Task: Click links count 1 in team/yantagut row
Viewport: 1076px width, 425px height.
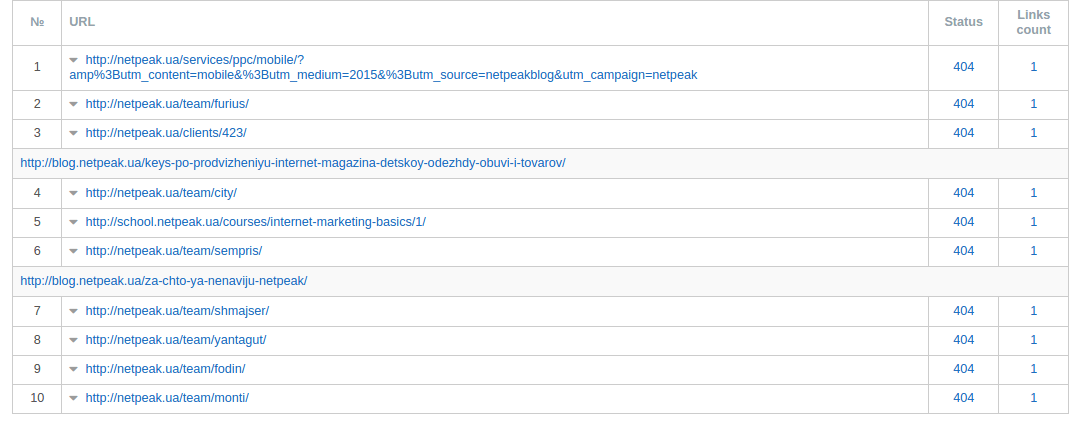Action: point(1033,340)
